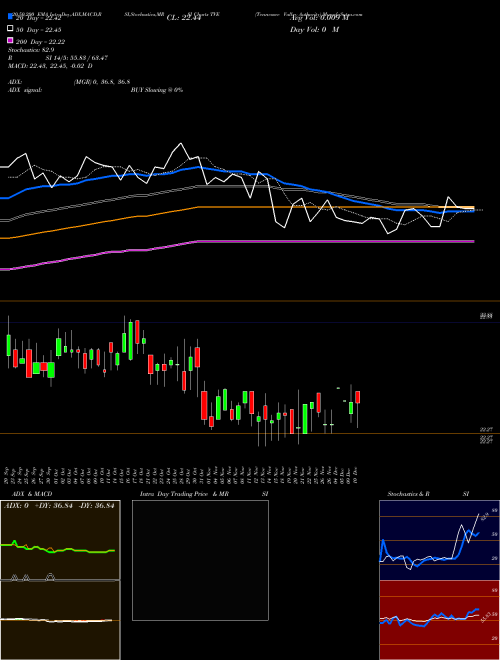Click inside the empty intraday chart box

(x=200, y=560)
